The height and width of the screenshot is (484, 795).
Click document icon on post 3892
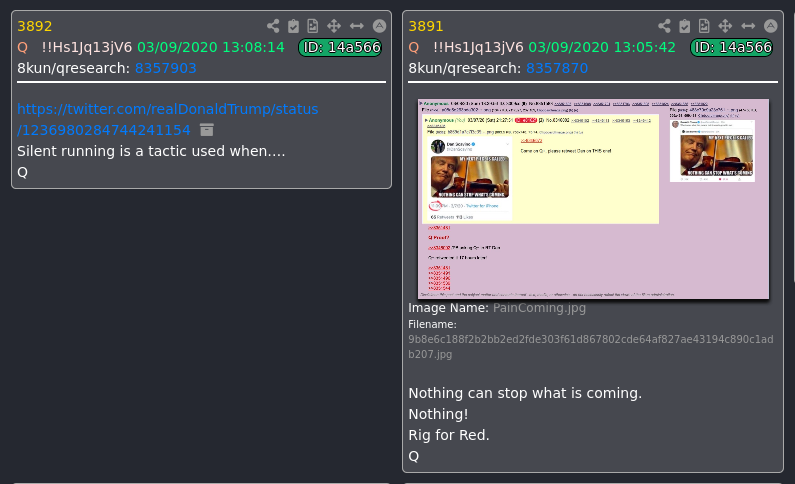click(x=313, y=26)
